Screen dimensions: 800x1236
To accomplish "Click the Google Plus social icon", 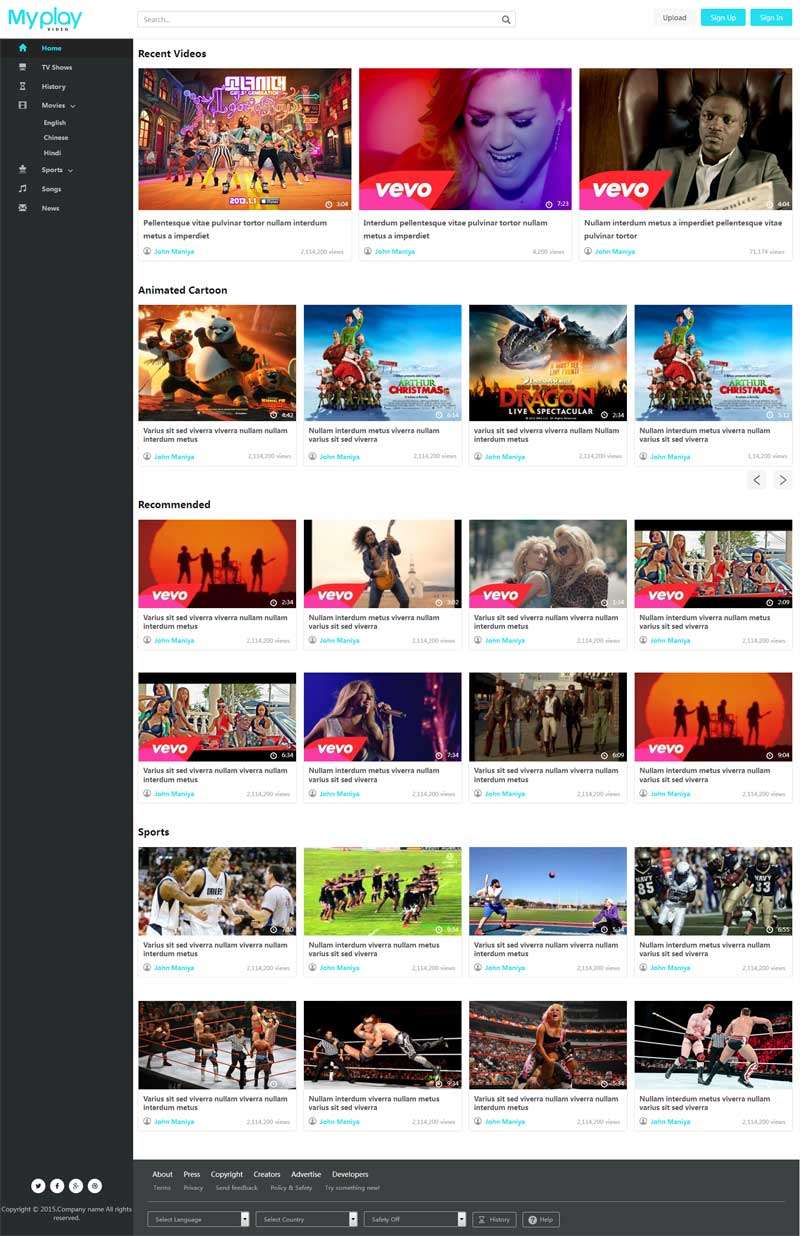I will click(x=76, y=1186).
